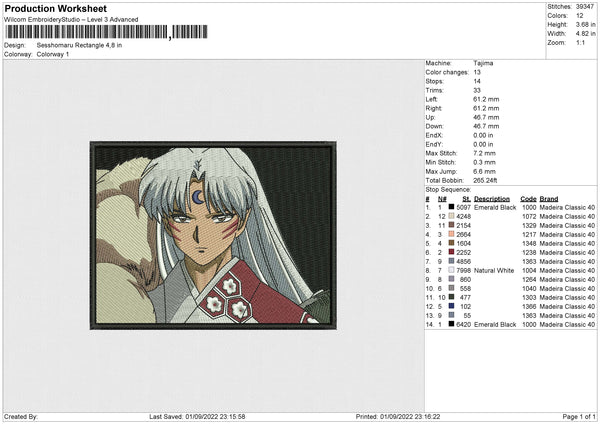Select the Production Worksheet title

click(55, 8)
